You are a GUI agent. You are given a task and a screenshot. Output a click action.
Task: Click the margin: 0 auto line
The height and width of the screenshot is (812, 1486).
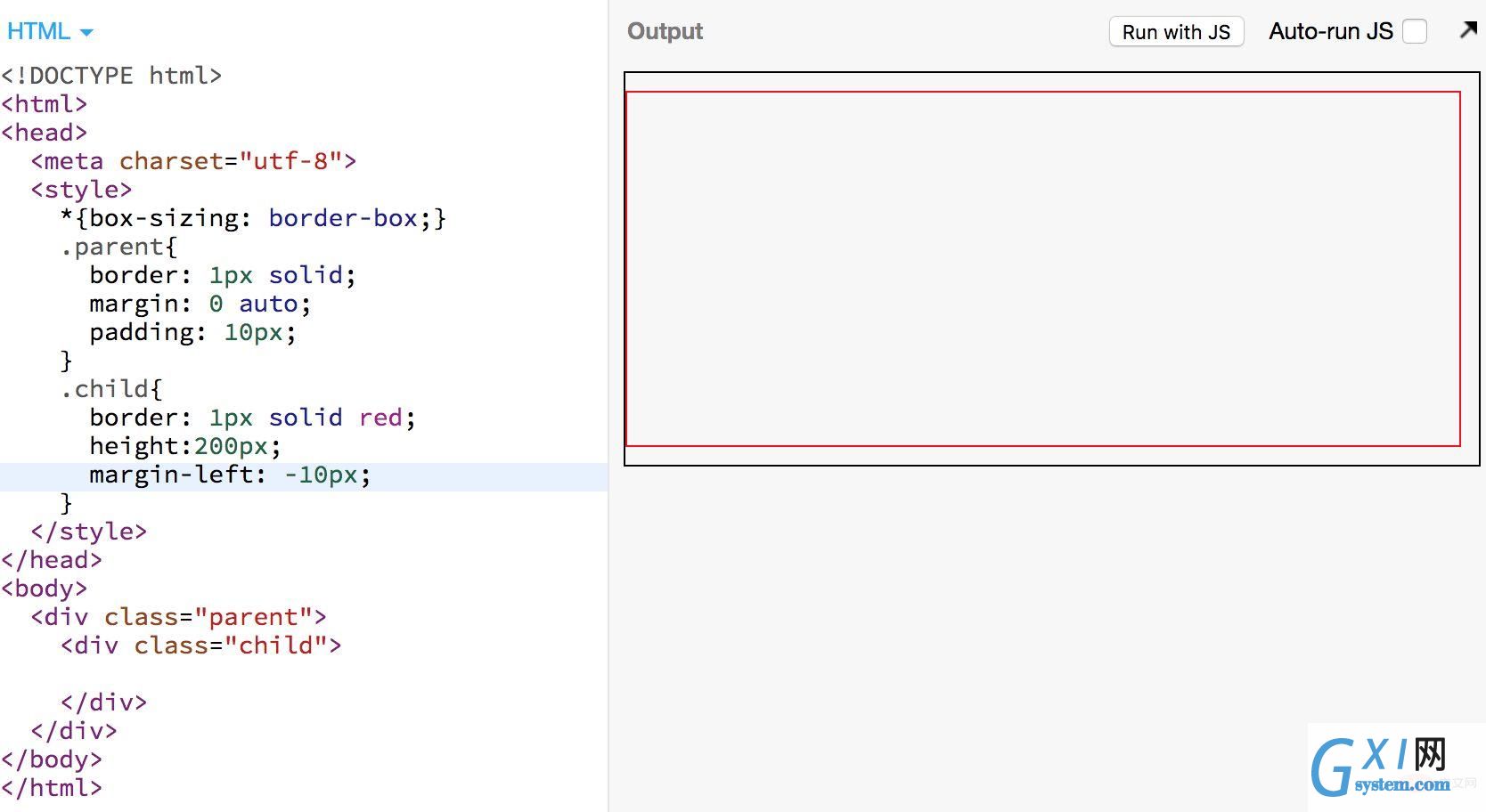coord(200,304)
